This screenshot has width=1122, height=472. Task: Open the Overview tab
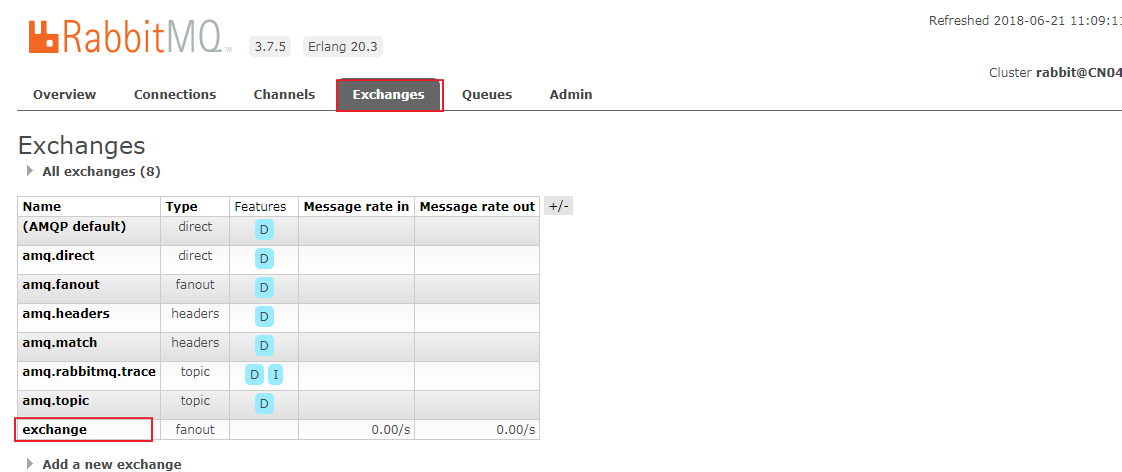click(64, 94)
